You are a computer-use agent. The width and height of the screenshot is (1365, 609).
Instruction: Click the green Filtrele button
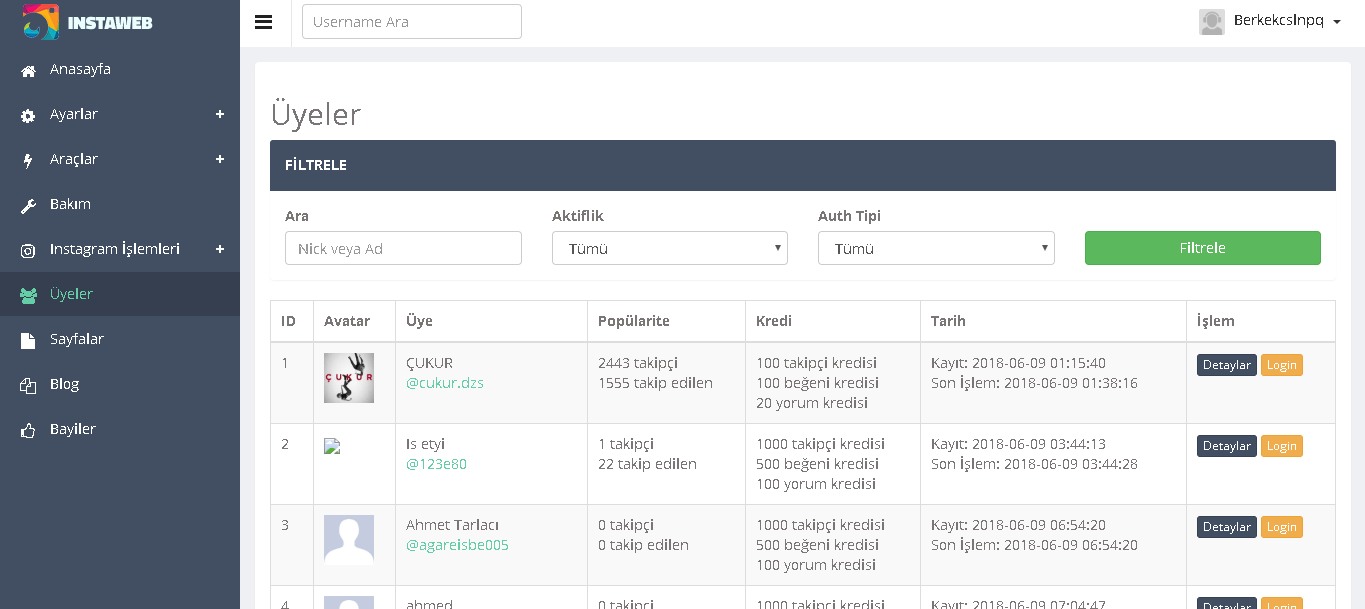(x=1202, y=248)
